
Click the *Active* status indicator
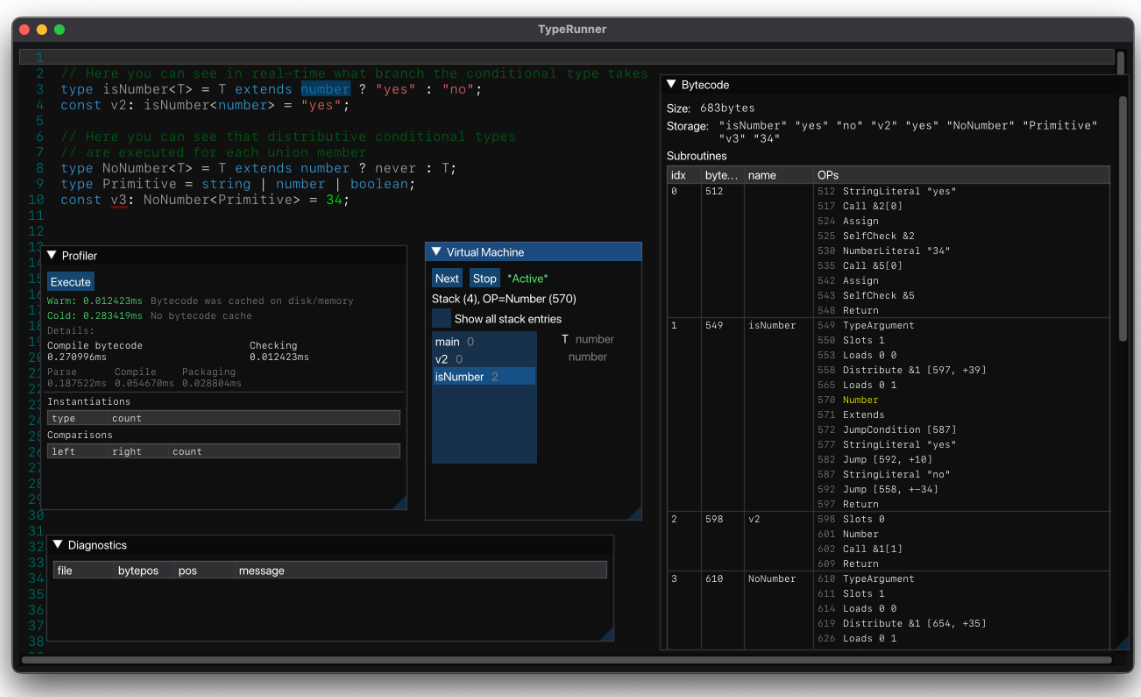527,277
